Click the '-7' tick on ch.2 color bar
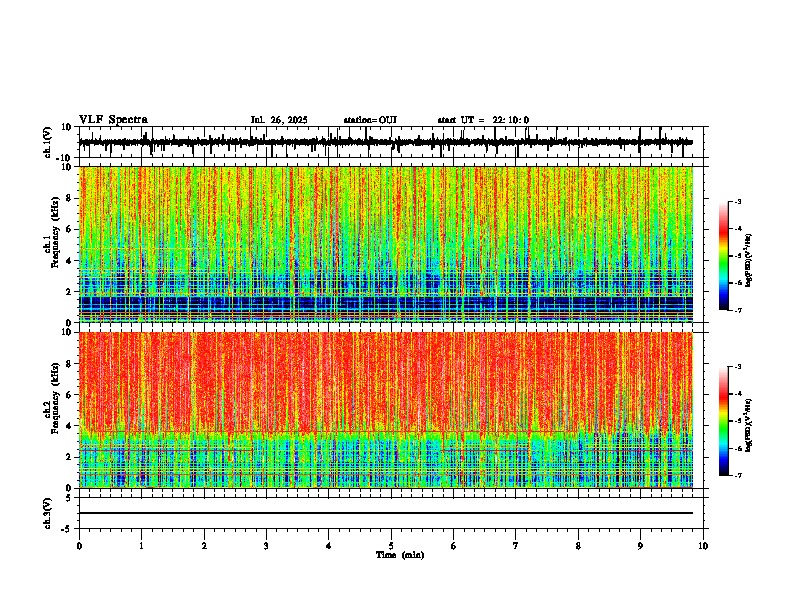The width and height of the screenshot is (792, 612). point(737,475)
